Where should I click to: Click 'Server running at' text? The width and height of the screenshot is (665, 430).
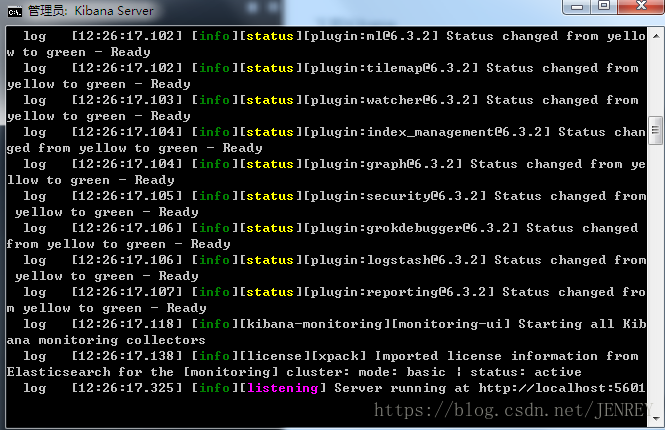[x=402, y=388]
